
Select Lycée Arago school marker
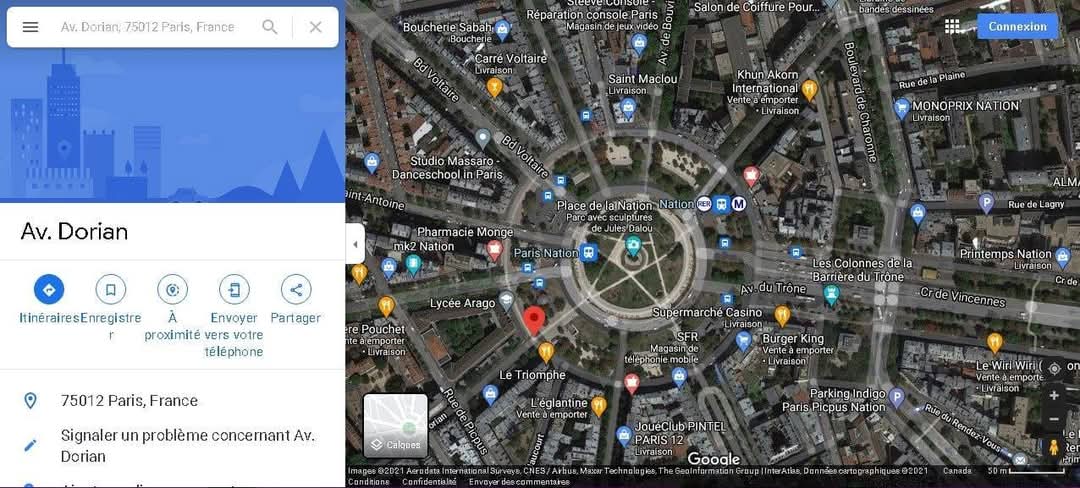click(506, 299)
